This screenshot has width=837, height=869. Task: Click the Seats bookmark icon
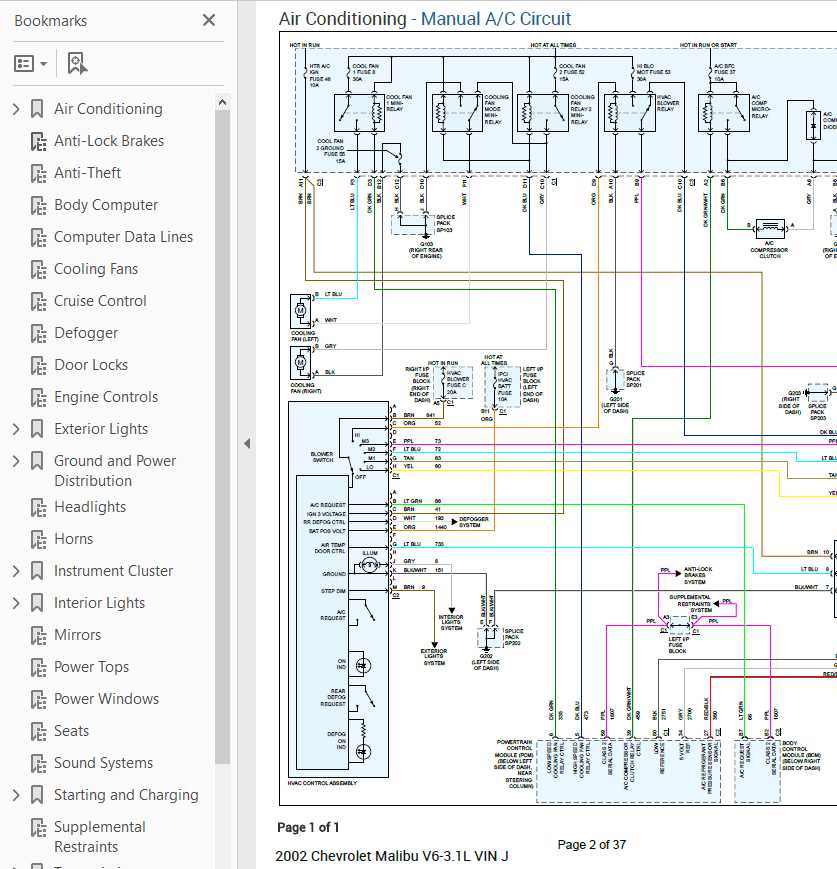coord(38,732)
